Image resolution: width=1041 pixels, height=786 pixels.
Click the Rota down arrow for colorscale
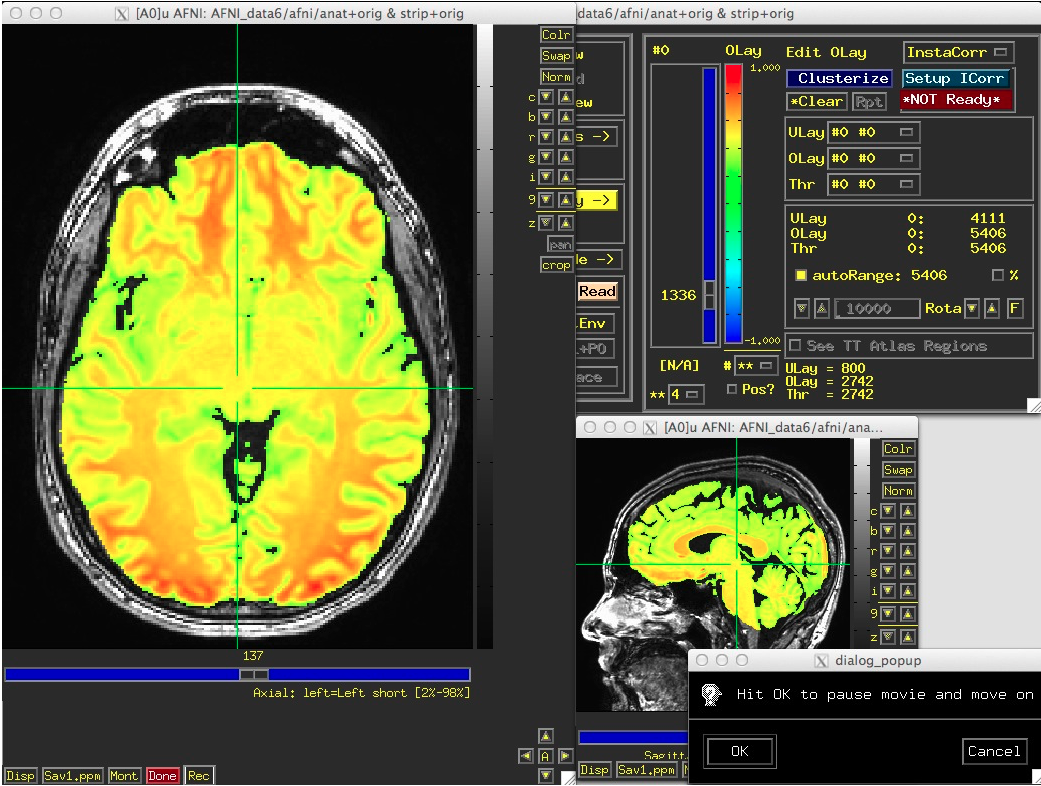point(972,308)
